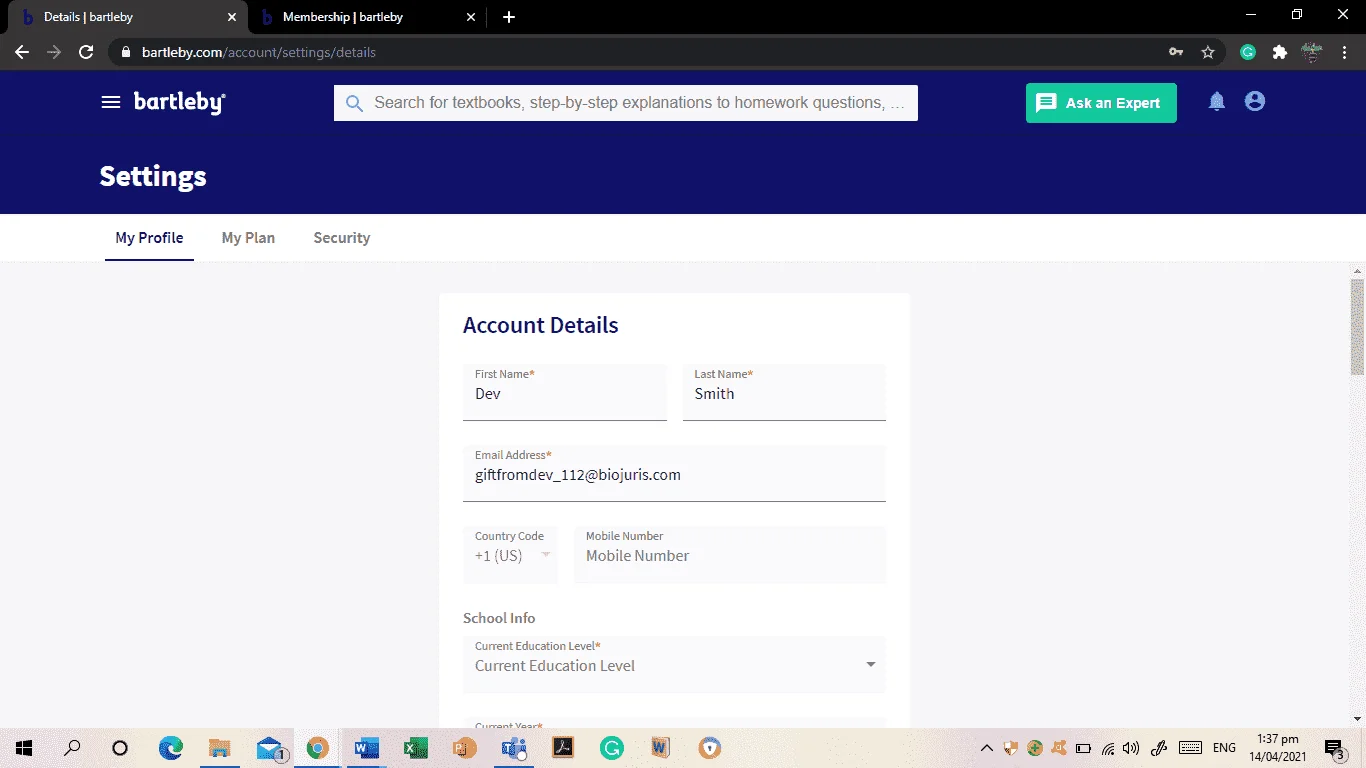1366x768 pixels.
Task: Click the search magnifier icon
Action: [x=354, y=103]
